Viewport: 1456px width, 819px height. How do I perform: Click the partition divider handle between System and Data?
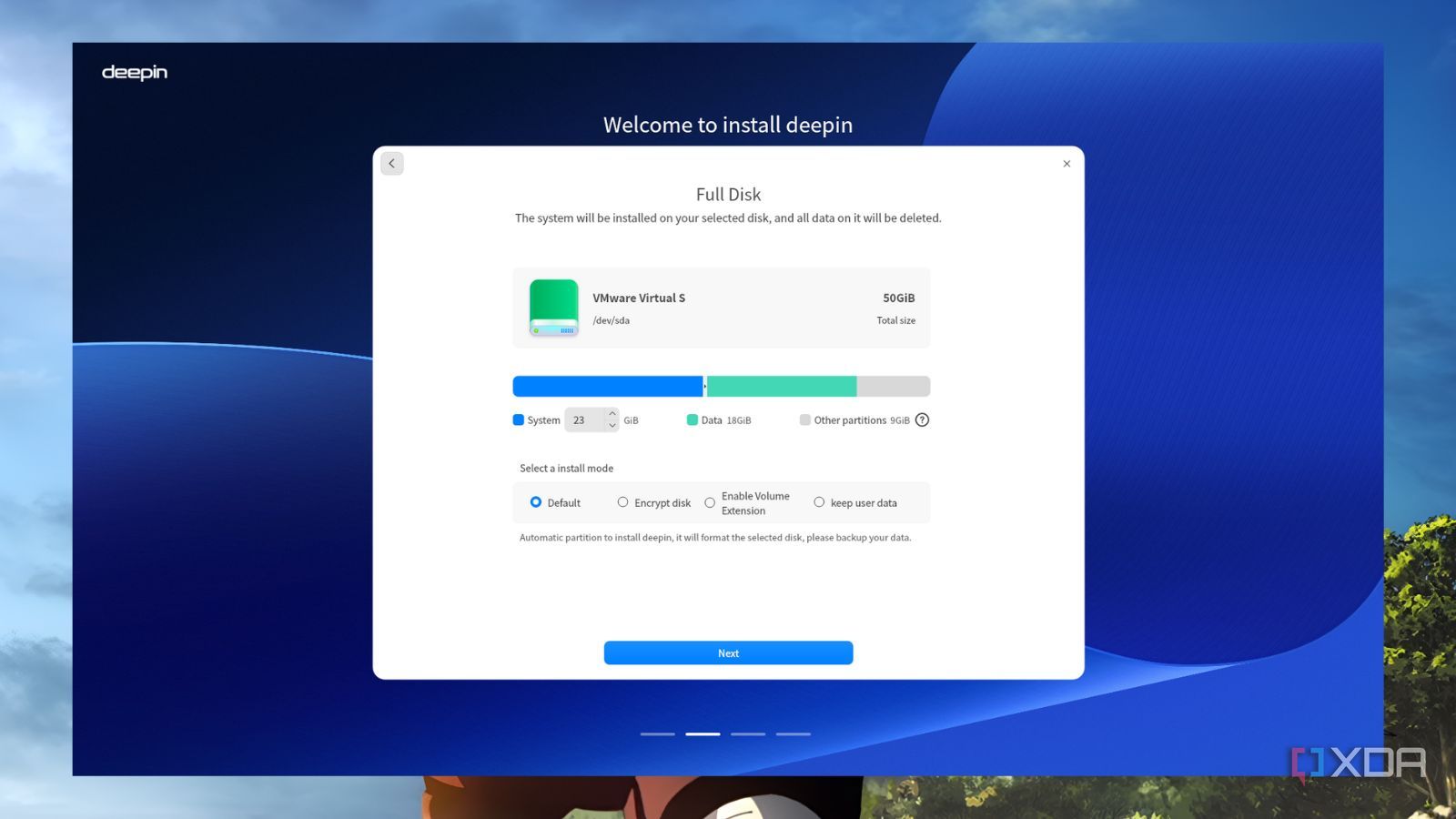(705, 387)
